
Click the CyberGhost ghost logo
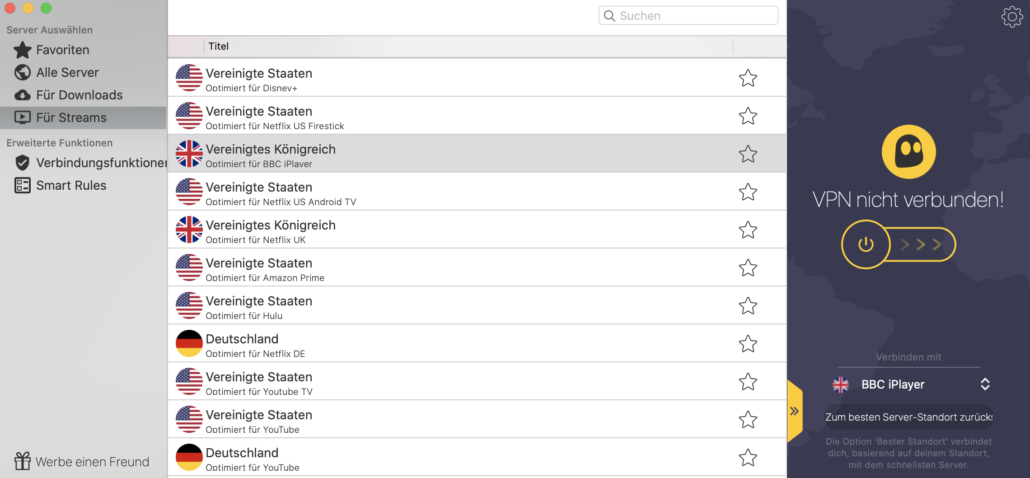[908, 152]
